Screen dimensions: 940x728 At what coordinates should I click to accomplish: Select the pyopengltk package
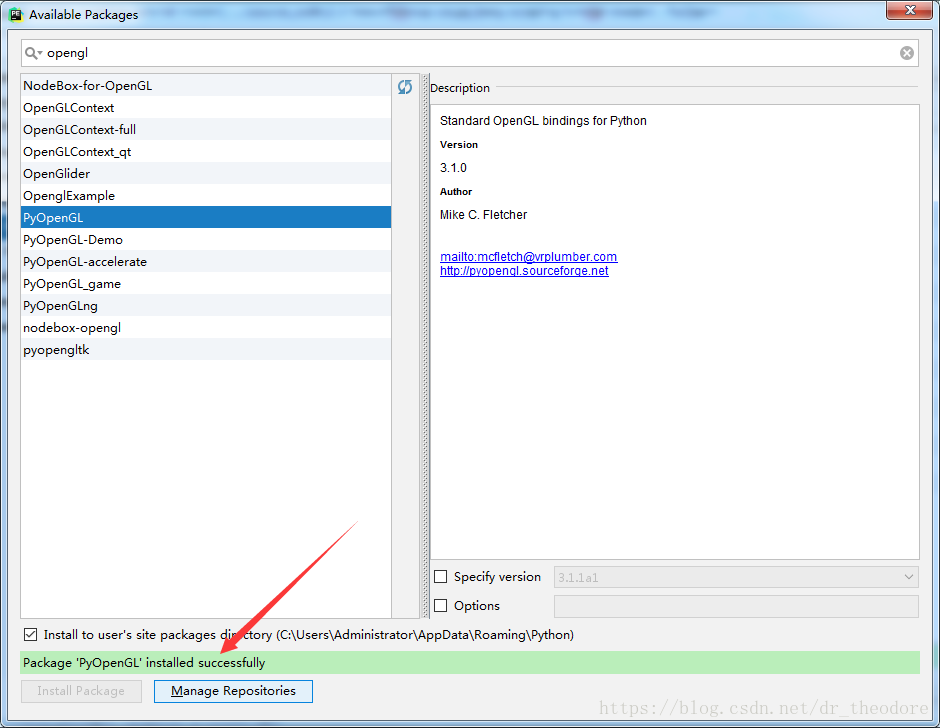(206, 349)
